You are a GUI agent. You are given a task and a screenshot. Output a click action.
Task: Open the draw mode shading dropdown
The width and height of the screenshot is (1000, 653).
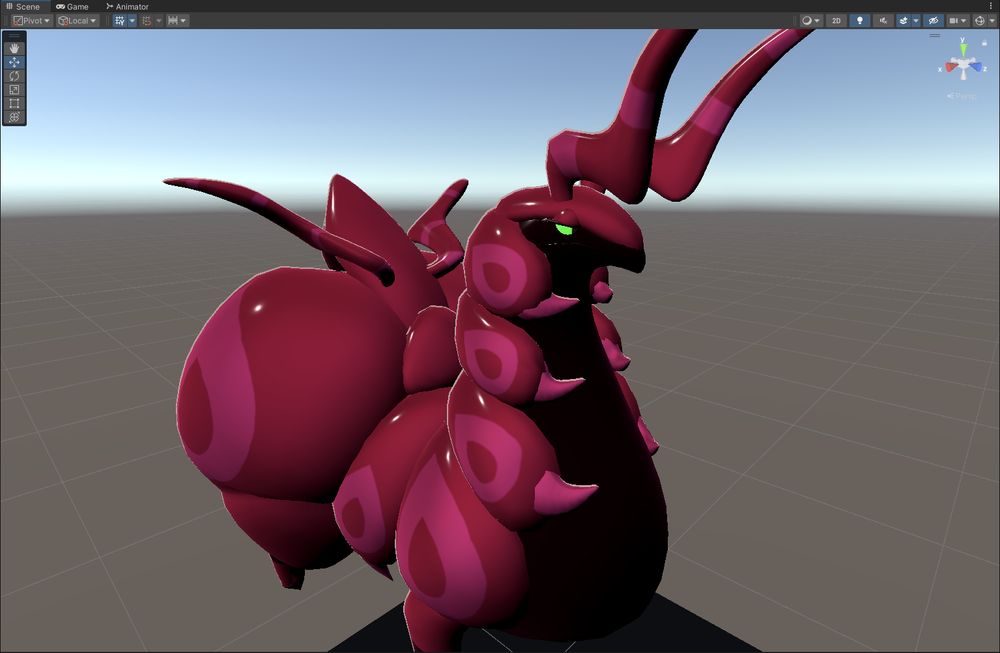811,20
